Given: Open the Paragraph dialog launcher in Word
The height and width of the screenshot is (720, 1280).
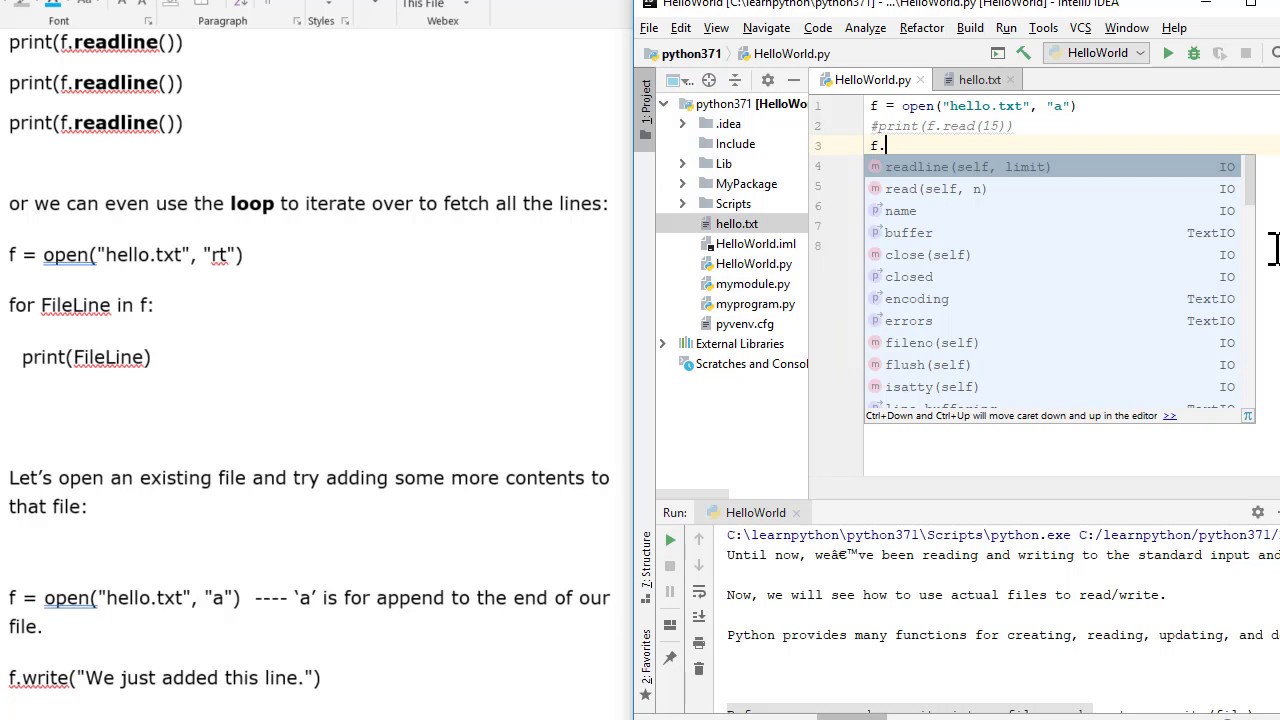Looking at the screenshot, I should (297, 21).
